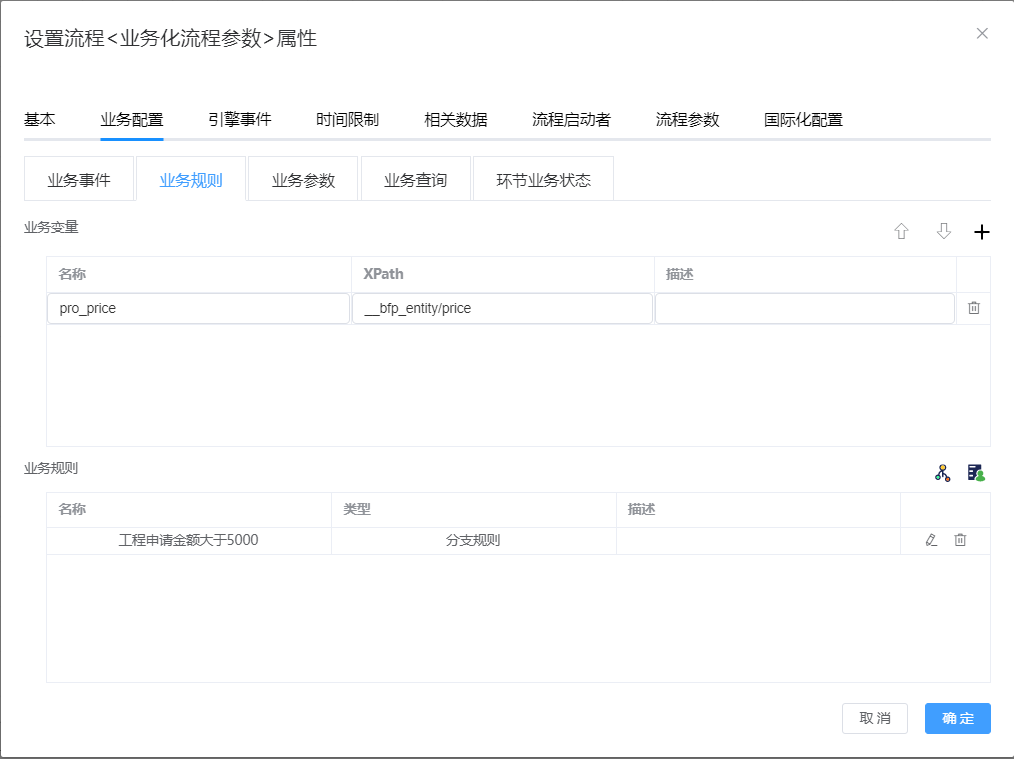Image resolution: width=1014 pixels, height=759 pixels.
Task: Click the 确定 confirm button
Action: pos(956,718)
